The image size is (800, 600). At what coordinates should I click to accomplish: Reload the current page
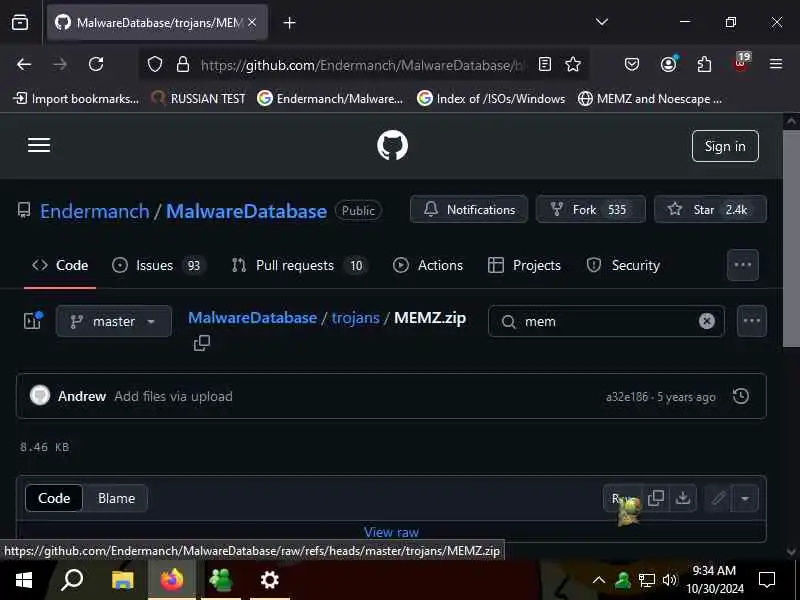pyautogui.click(x=96, y=64)
